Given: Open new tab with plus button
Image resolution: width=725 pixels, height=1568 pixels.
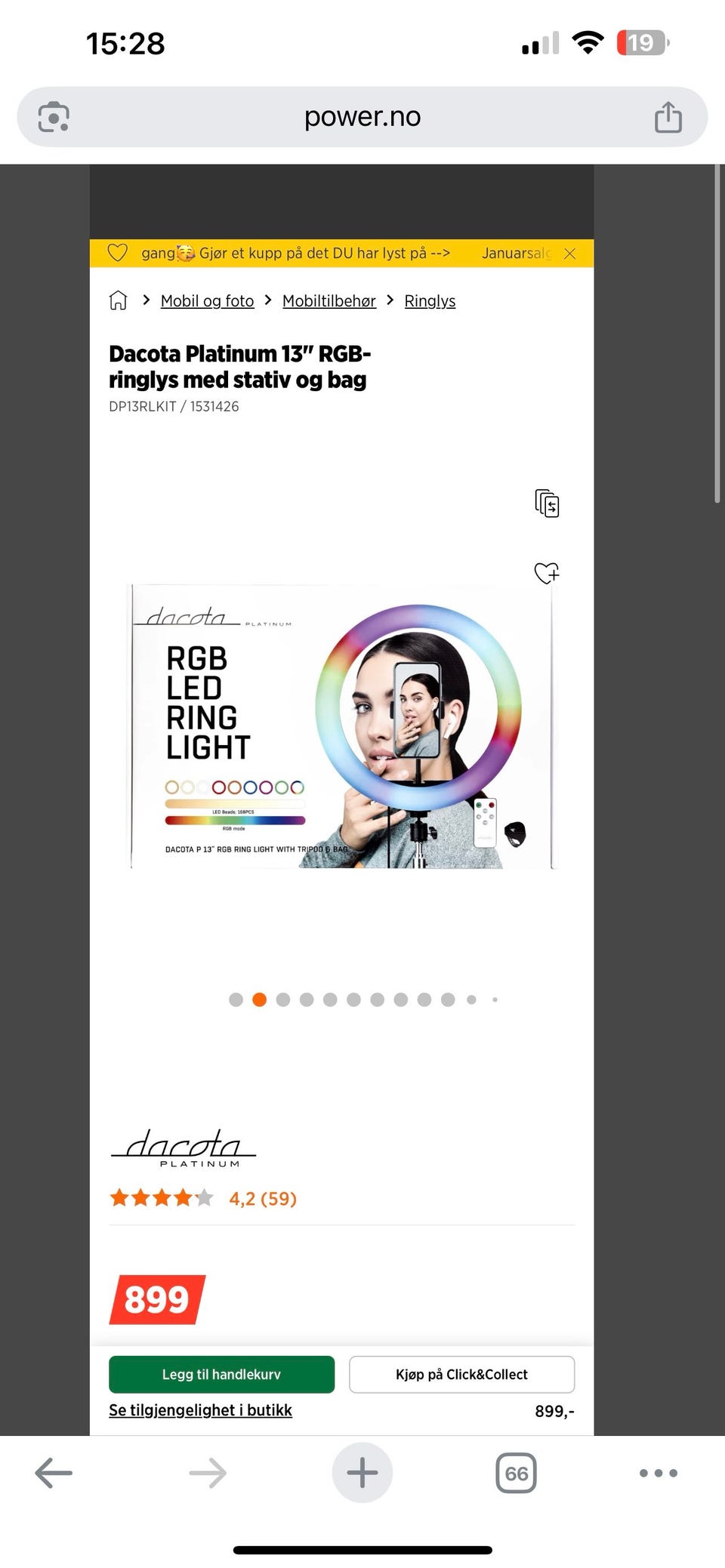Looking at the screenshot, I should 362,1473.
